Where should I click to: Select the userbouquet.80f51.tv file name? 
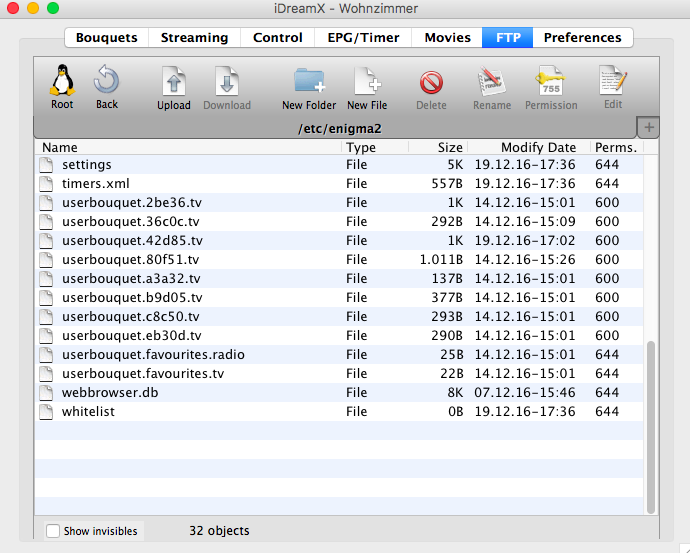click(131, 260)
